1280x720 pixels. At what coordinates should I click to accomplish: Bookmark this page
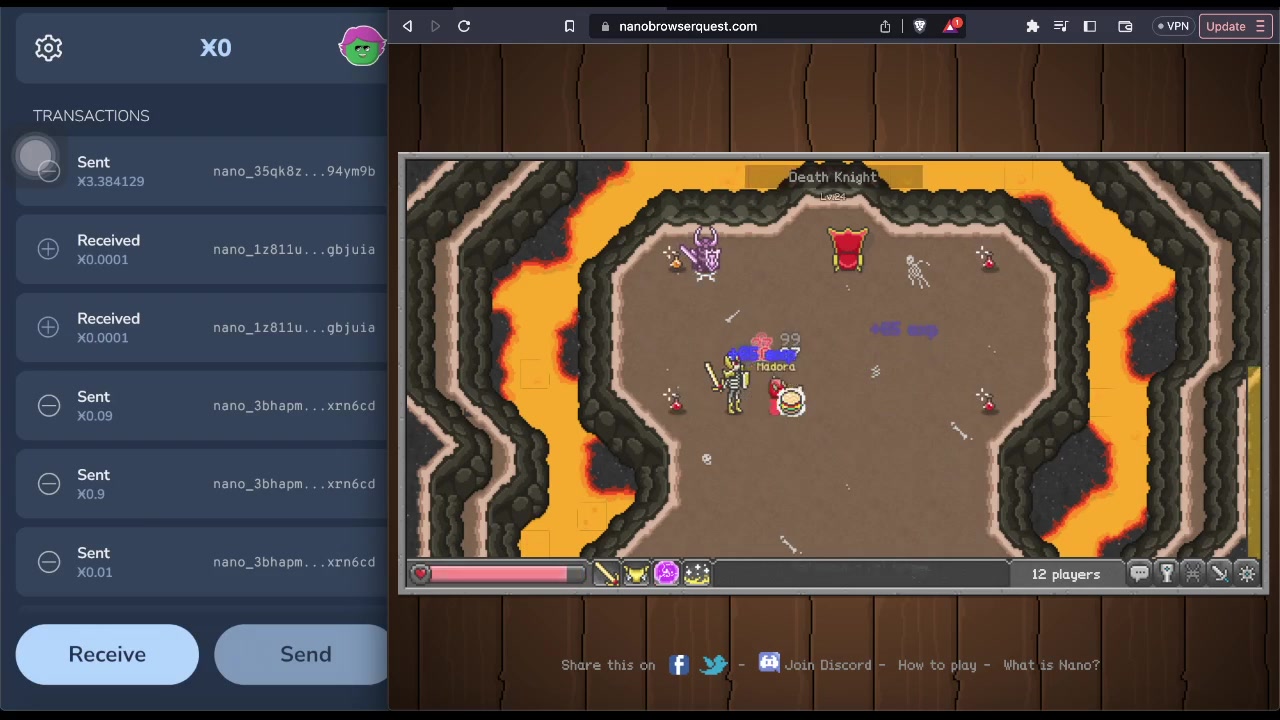(569, 26)
